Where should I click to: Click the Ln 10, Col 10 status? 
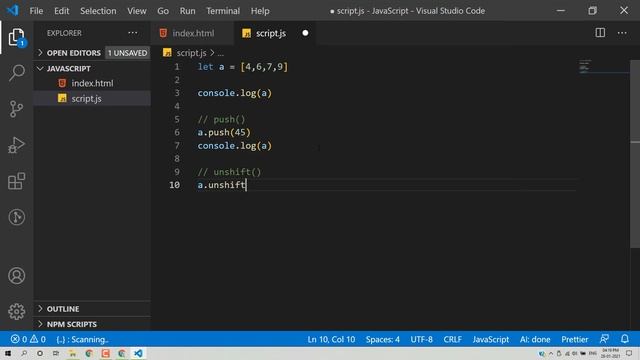click(331, 339)
